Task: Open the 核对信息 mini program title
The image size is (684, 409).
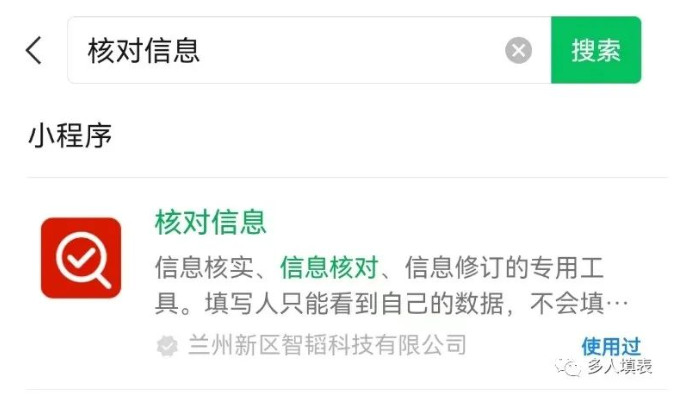Action: (x=211, y=222)
